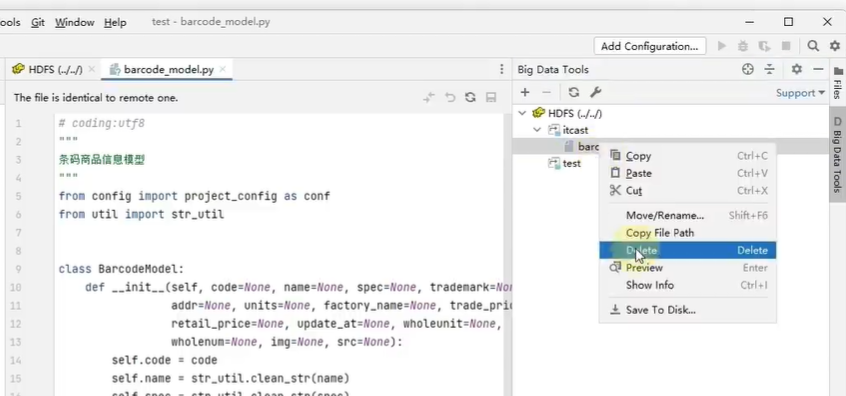Screen dimensions: 846x396
Task: Maximize the IDE window
Action: (788, 22)
